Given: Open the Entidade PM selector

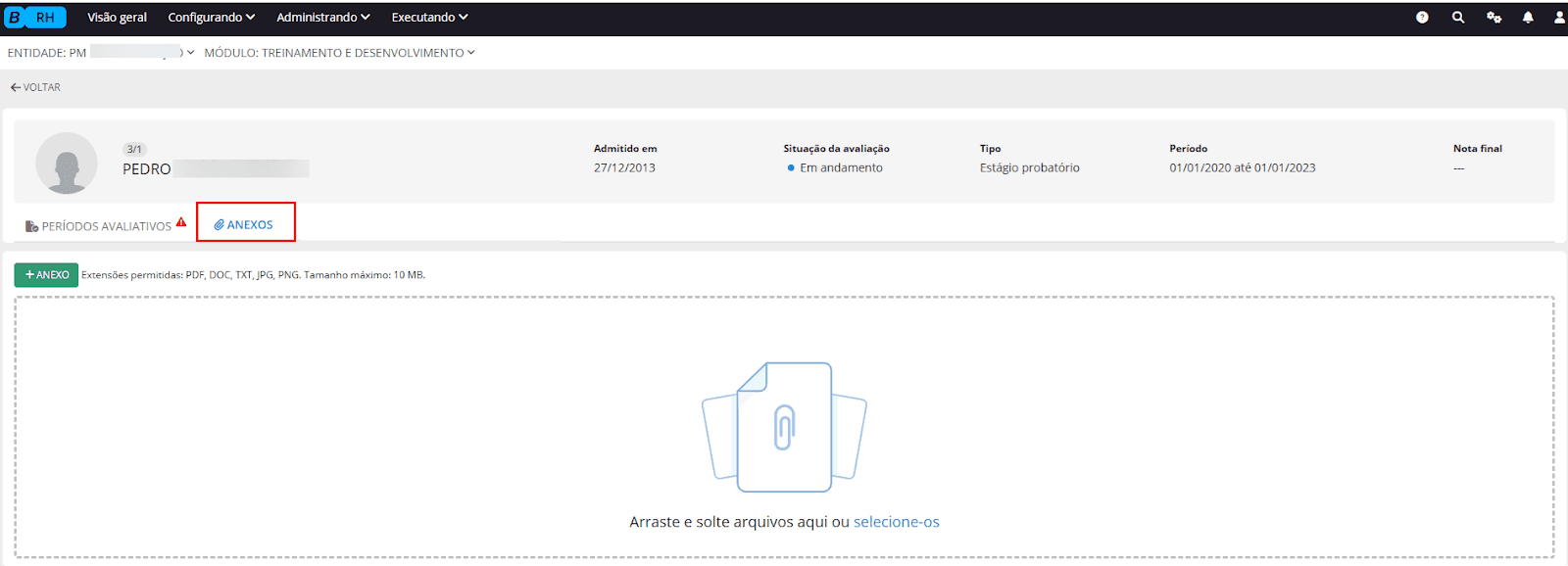Looking at the screenshot, I should coord(101,53).
